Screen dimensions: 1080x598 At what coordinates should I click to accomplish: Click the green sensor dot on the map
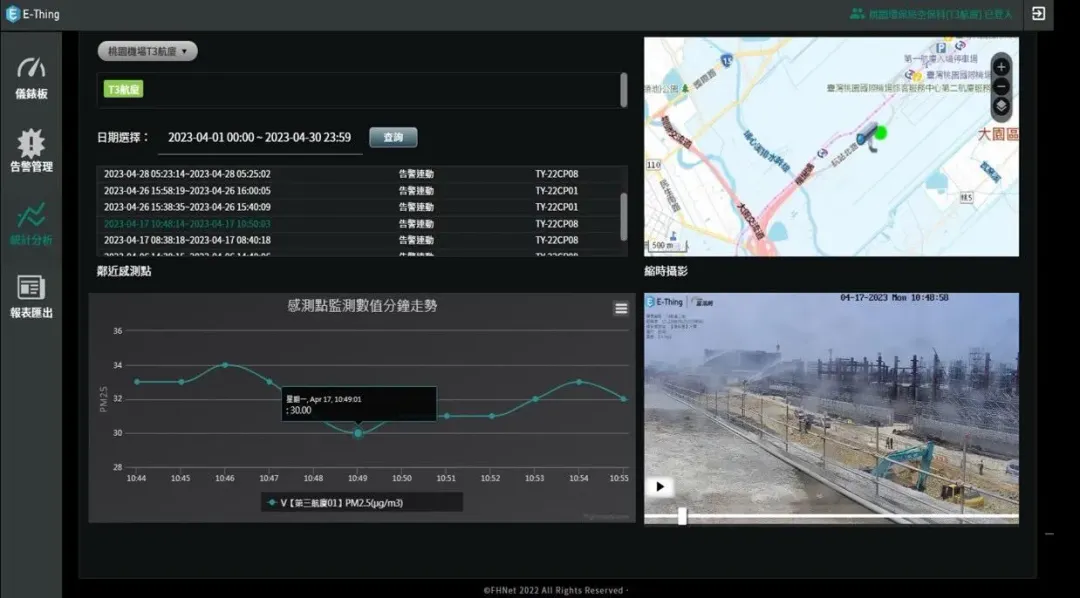tap(880, 132)
